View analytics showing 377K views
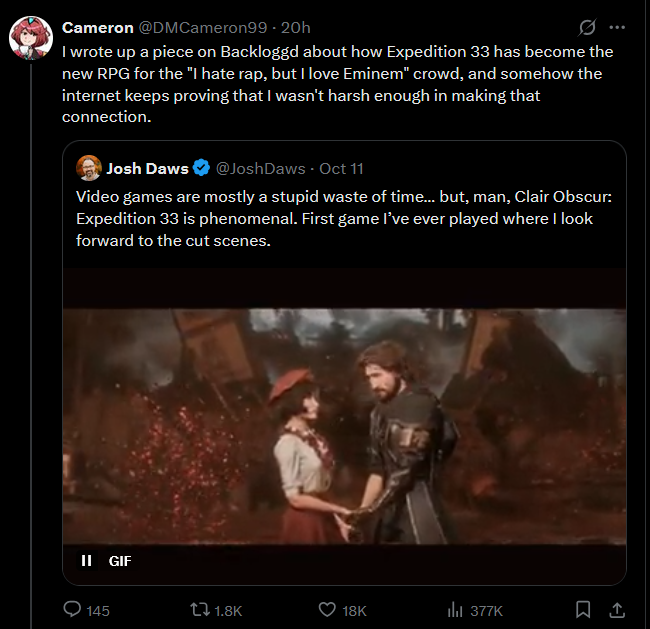 click(456, 609)
